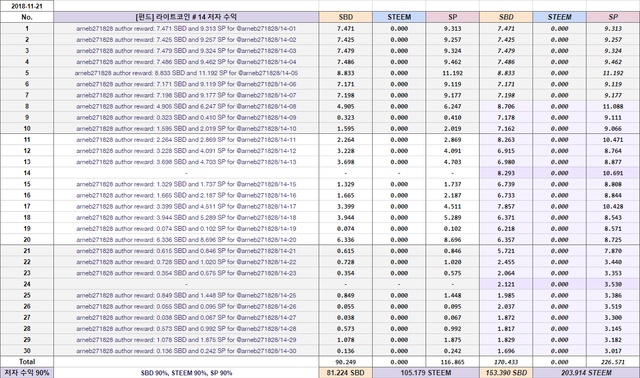Image resolution: width=640 pixels, height=378 pixels.
Task: Click row number 5 in No. column
Action: (x=27, y=73)
